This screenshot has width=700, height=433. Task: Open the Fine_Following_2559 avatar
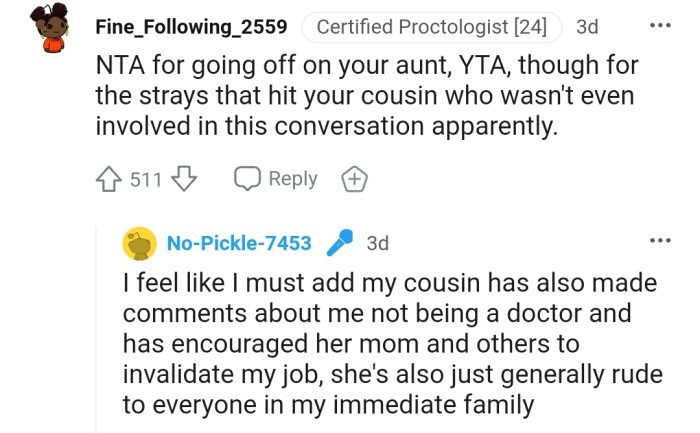(x=49, y=27)
